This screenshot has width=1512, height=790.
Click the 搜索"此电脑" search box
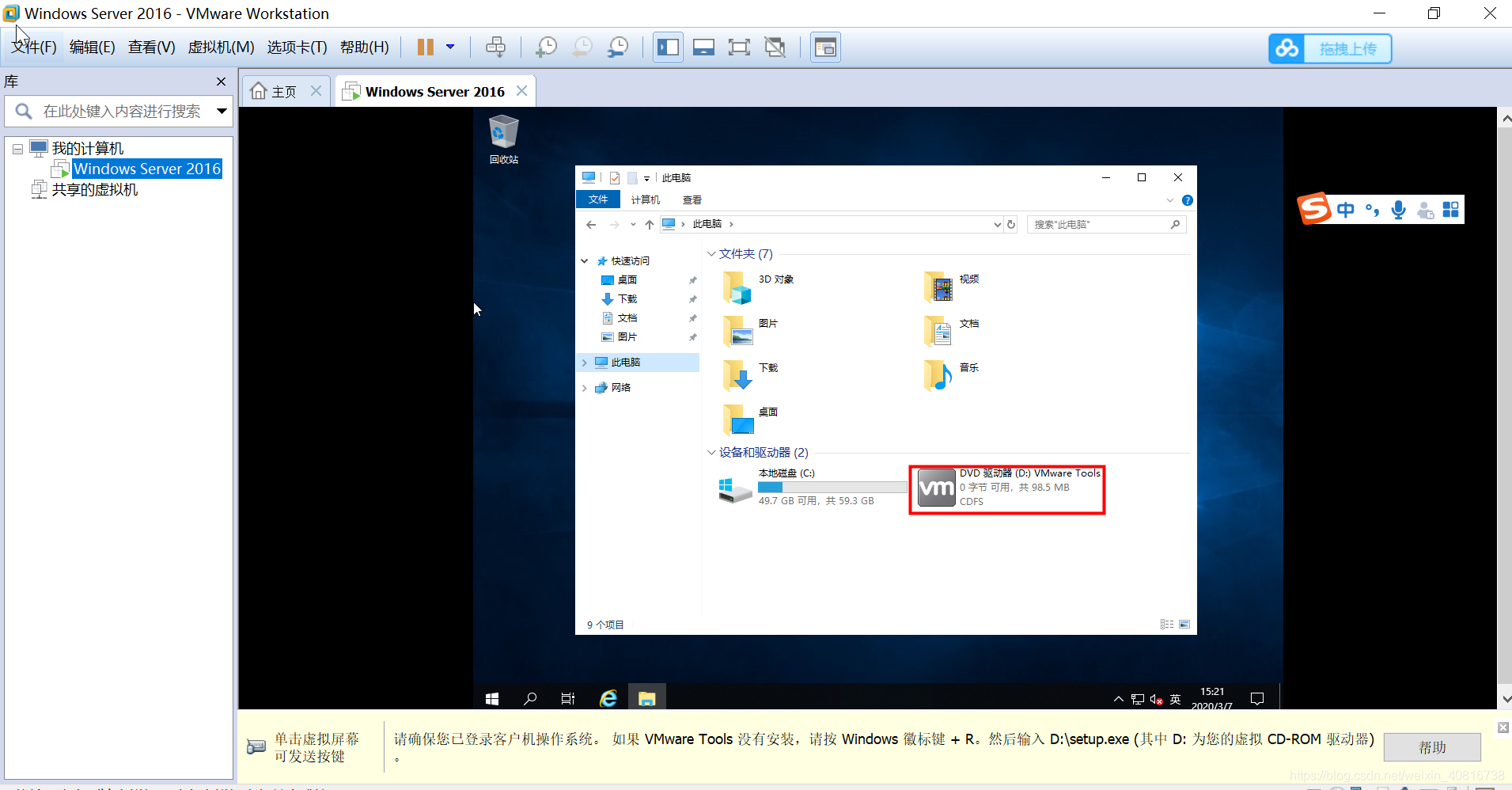click(x=1106, y=225)
